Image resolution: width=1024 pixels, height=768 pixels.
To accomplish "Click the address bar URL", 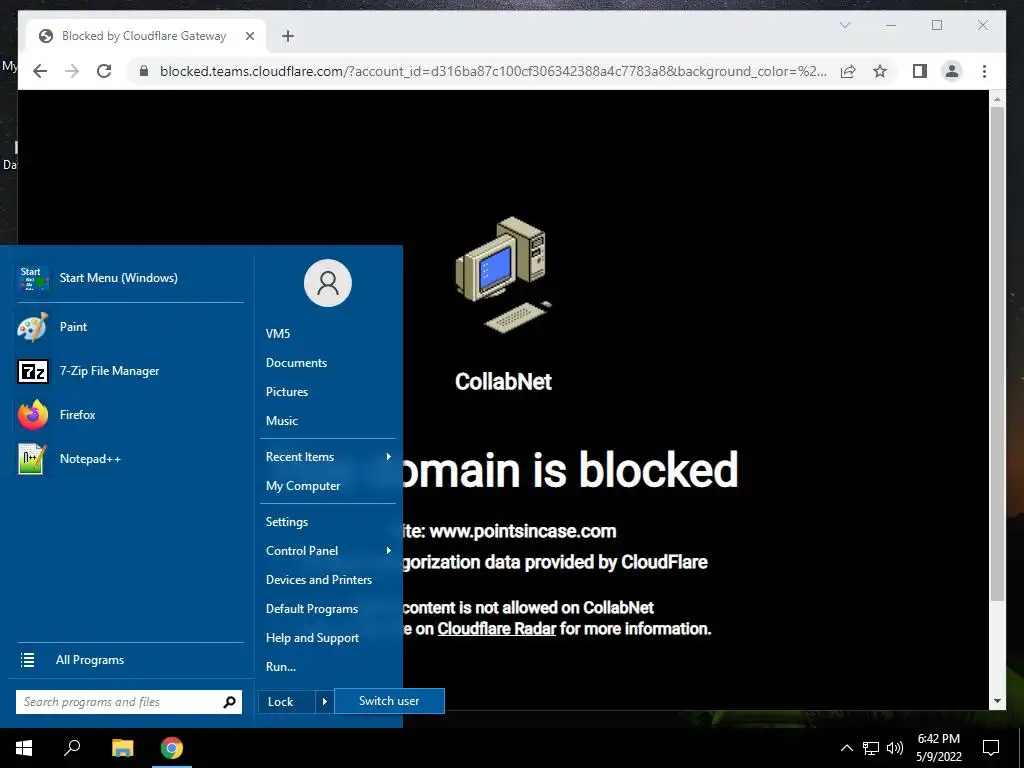I will 493,71.
